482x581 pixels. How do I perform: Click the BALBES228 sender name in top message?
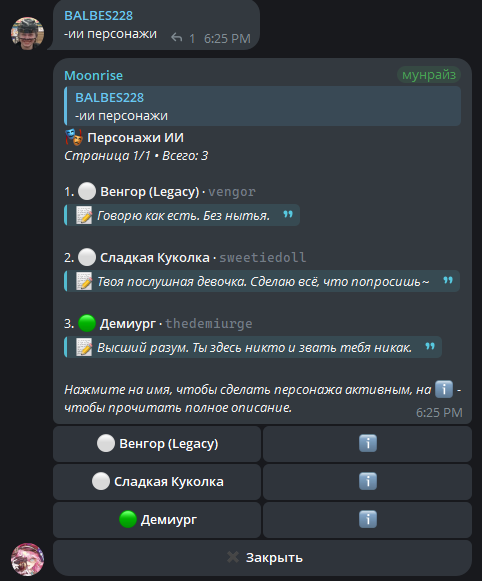[x=99, y=16]
